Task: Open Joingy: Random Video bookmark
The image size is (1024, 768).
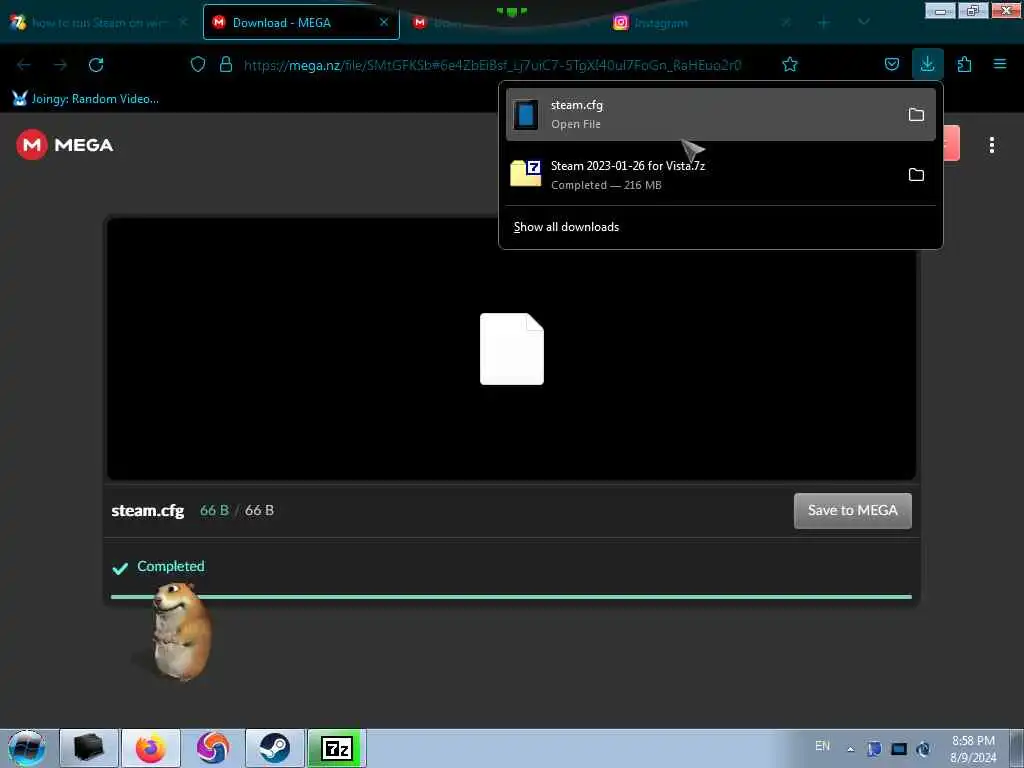Action: pos(86,99)
